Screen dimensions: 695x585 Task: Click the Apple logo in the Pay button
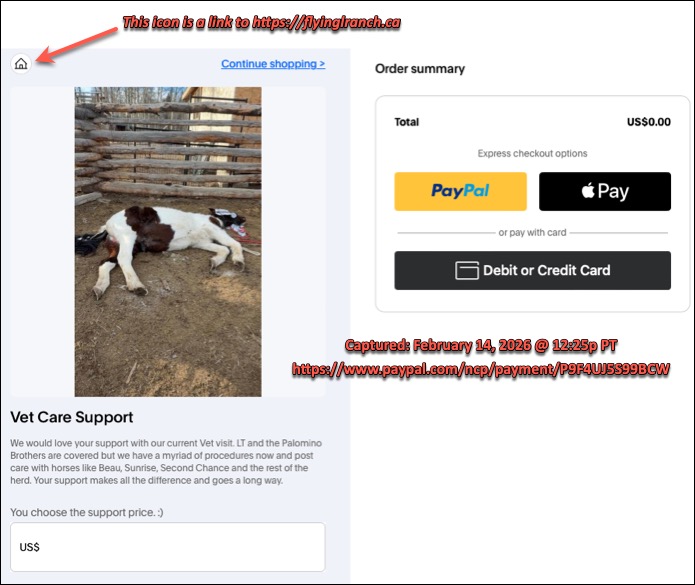(x=588, y=191)
